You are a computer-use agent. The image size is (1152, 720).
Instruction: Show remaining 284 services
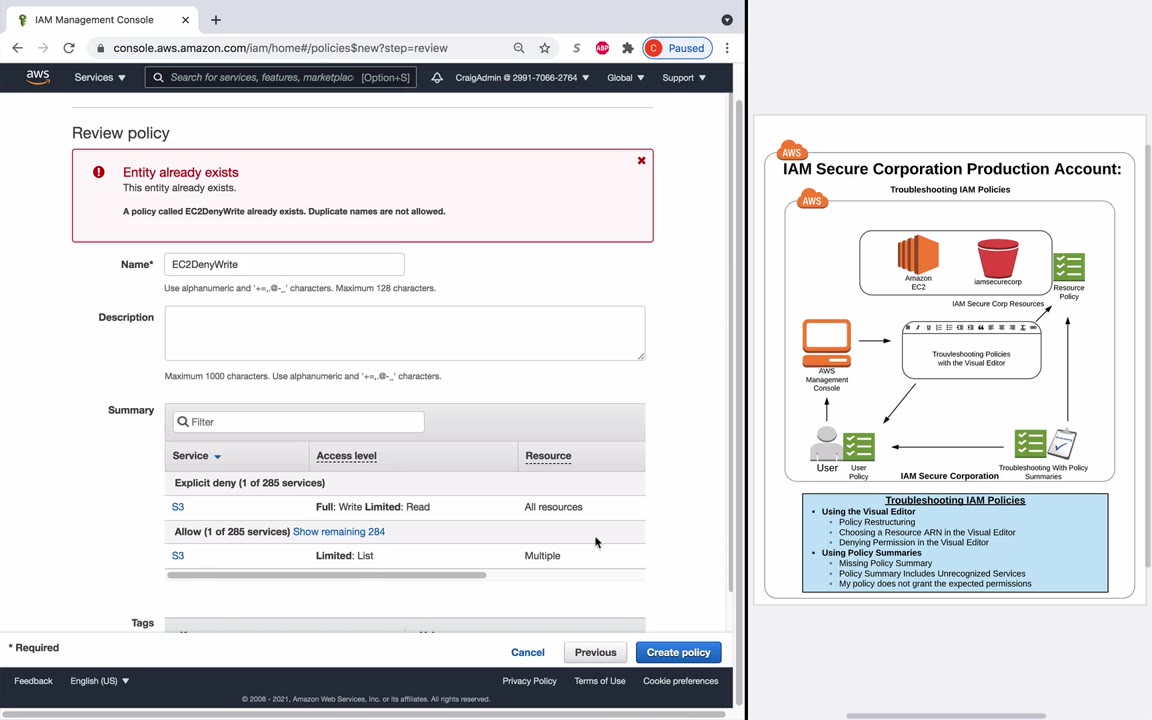pyautogui.click(x=339, y=531)
